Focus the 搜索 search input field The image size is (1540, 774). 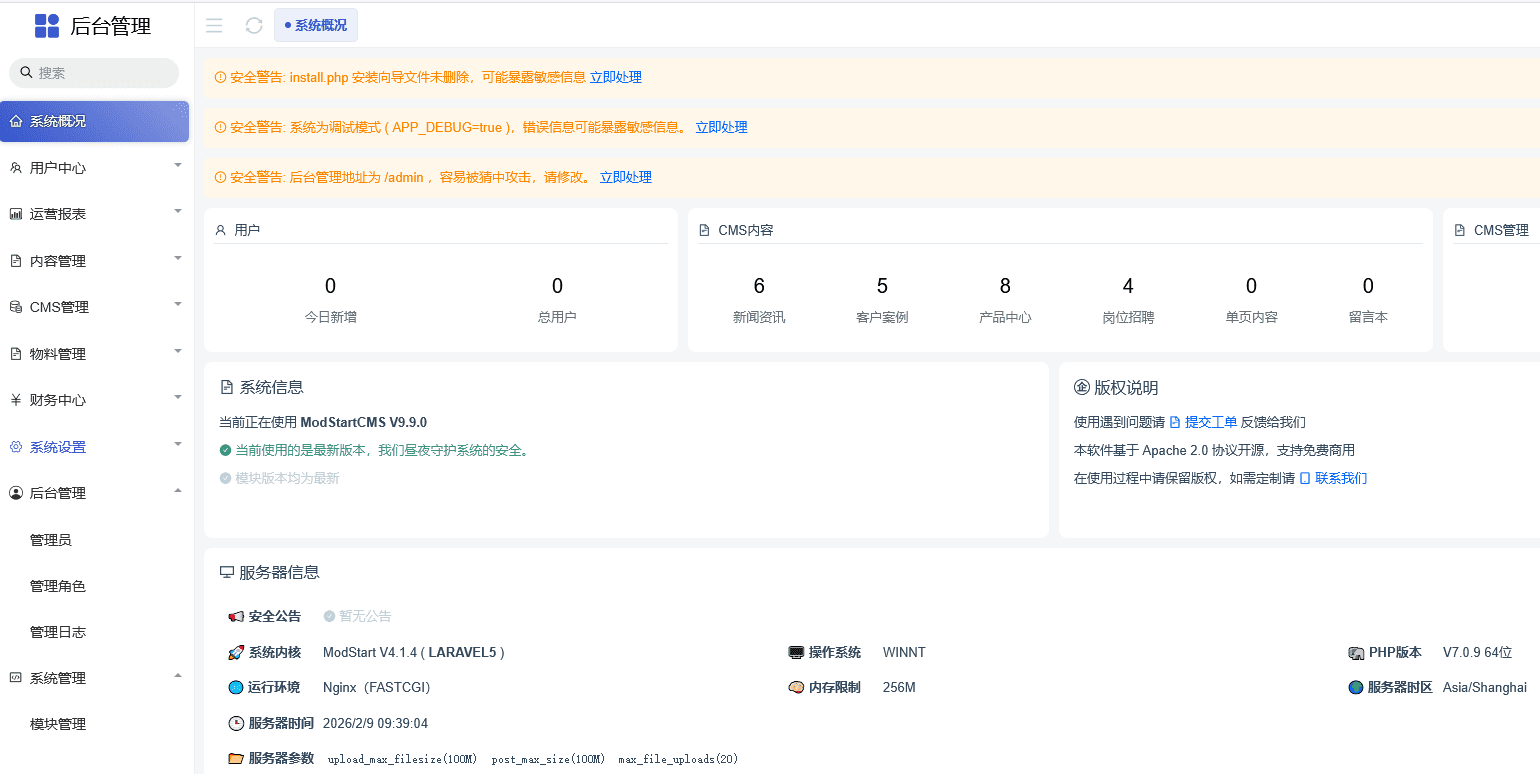pos(100,73)
